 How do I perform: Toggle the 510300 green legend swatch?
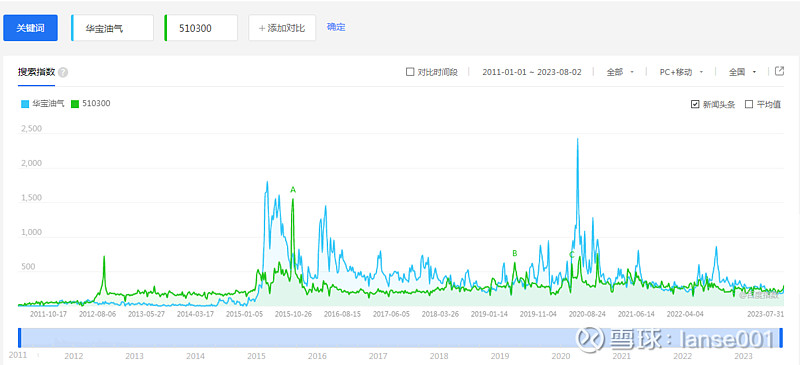point(74,104)
